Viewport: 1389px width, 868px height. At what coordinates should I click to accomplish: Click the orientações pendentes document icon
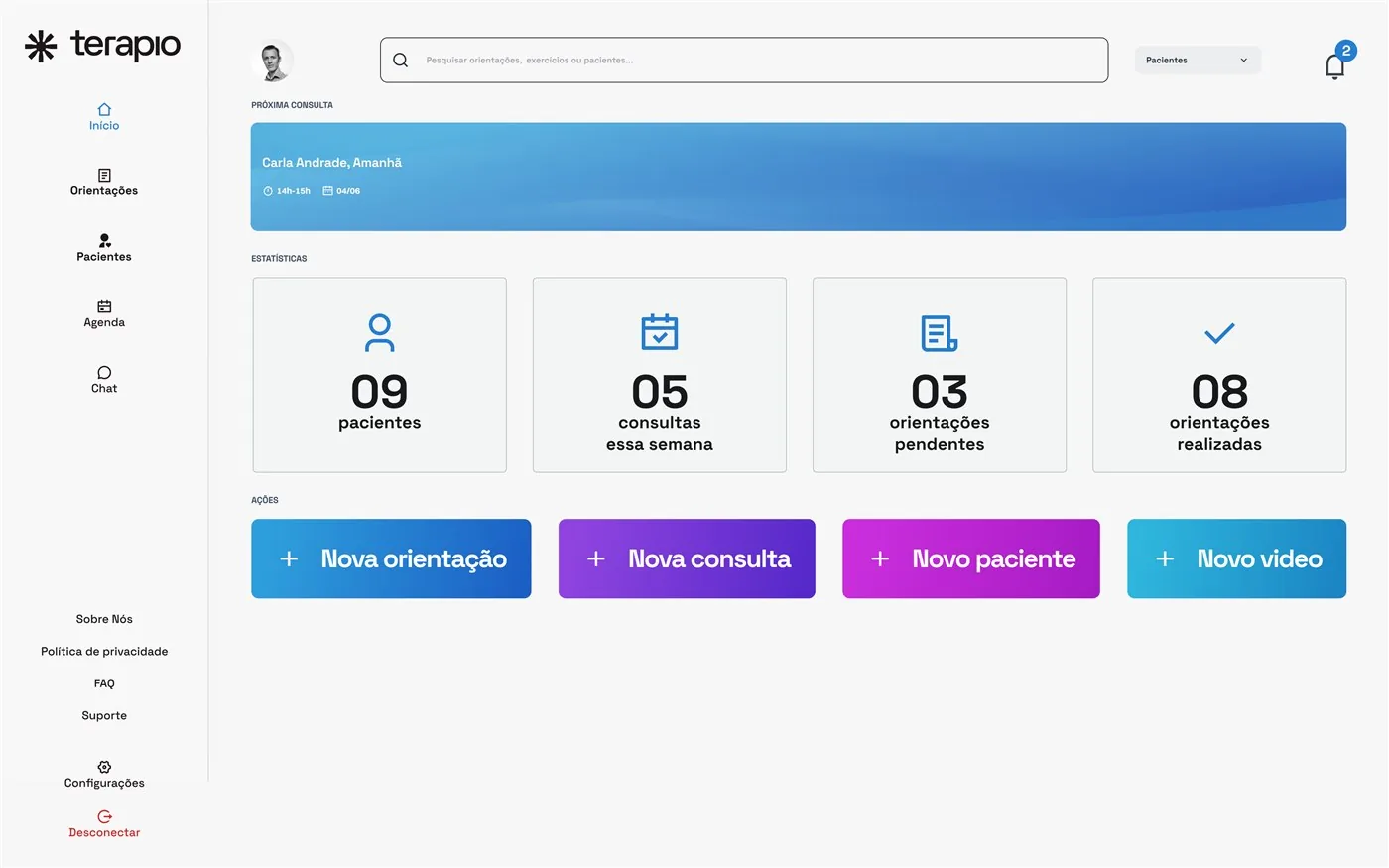click(x=940, y=333)
